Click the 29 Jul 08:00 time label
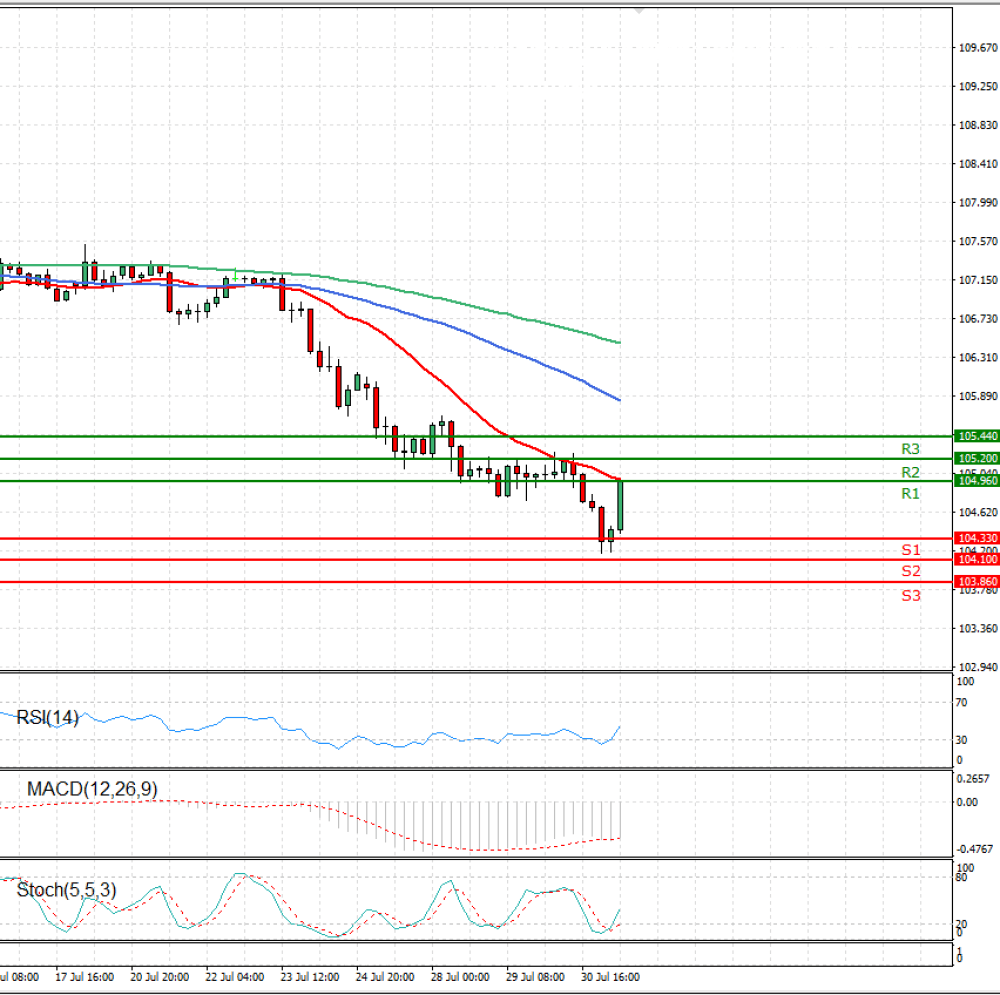 [535, 977]
